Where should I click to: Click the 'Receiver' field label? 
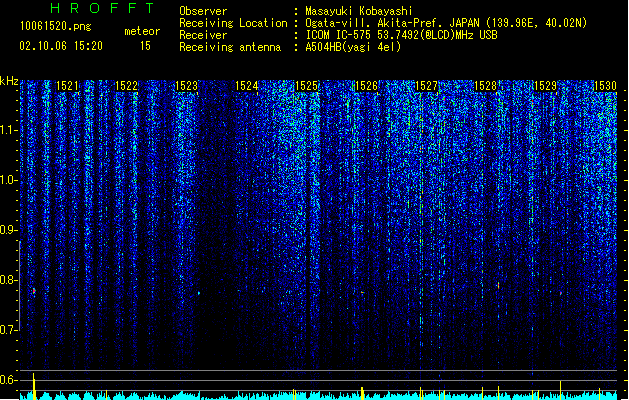click(203, 35)
